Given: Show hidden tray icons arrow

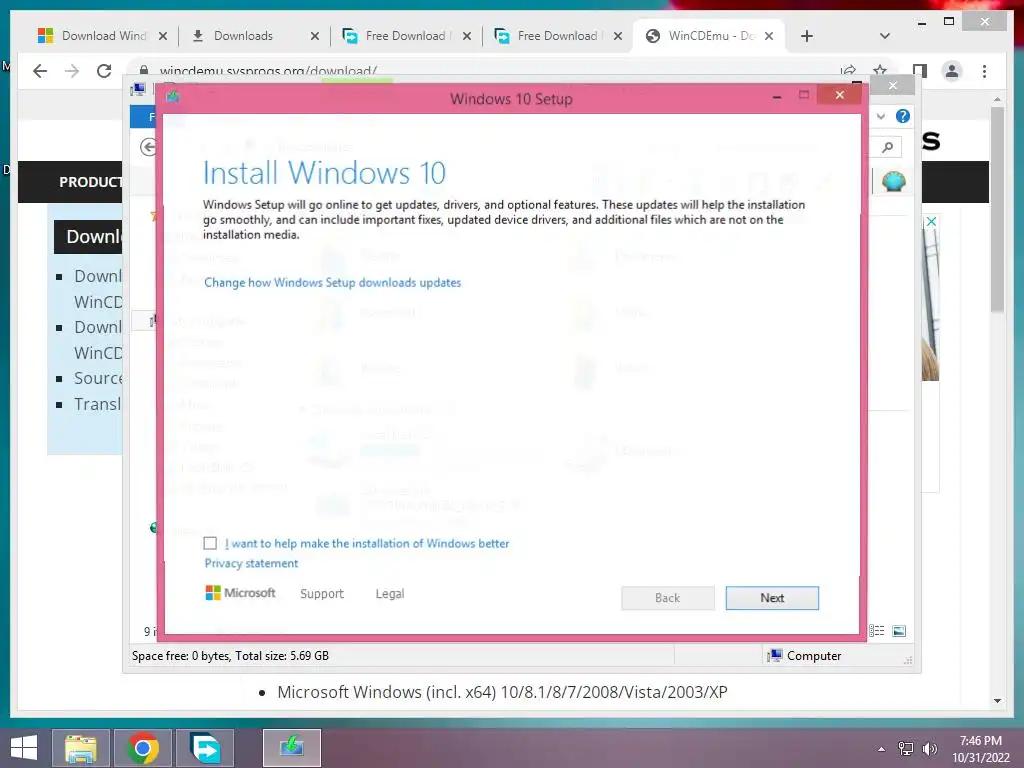Looking at the screenshot, I should pos(881,748).
